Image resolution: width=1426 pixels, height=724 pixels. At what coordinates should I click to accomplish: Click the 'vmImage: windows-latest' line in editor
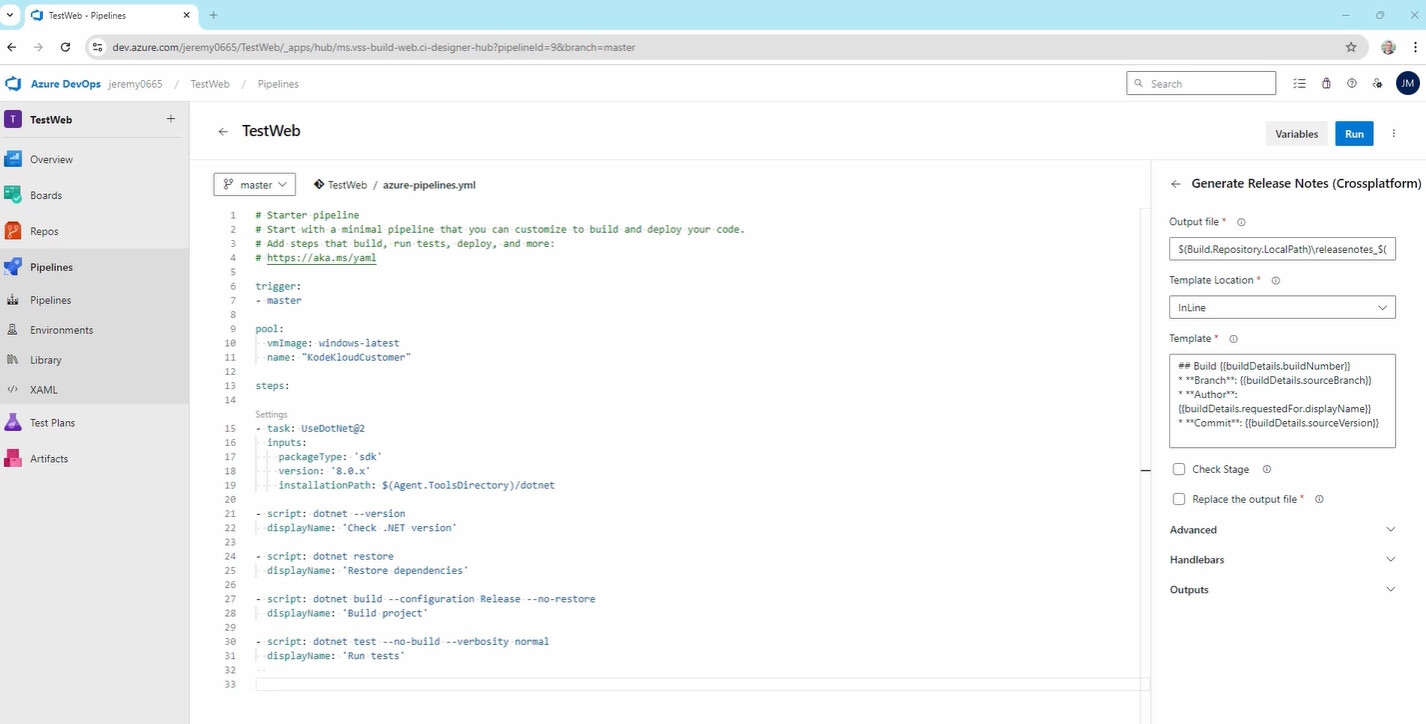point(333,343)
